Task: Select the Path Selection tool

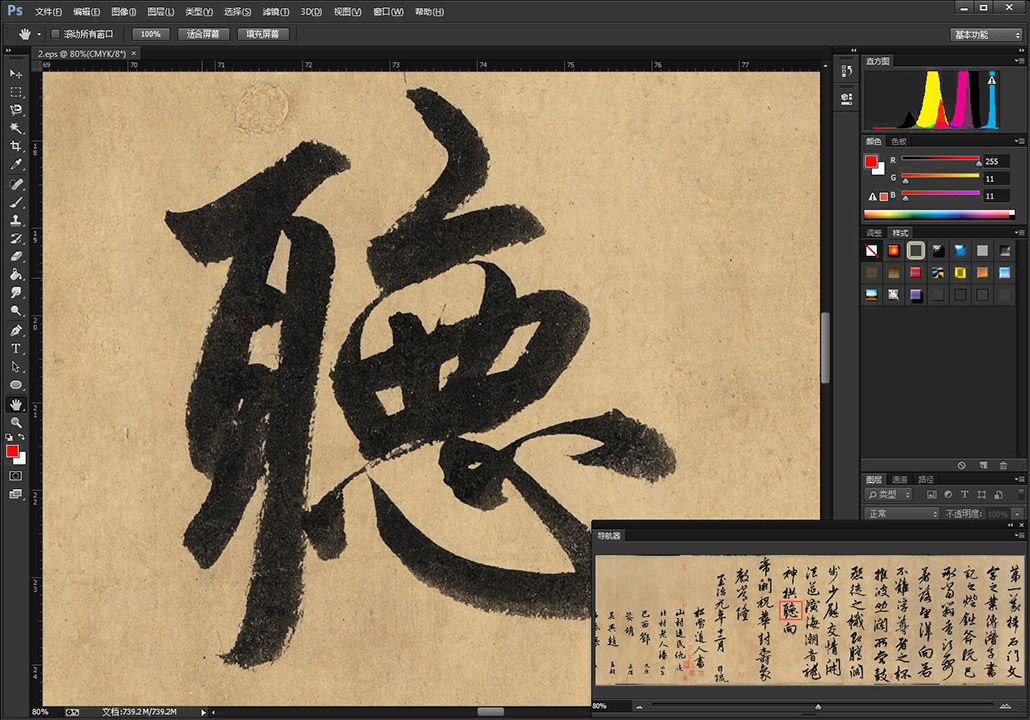Action: (16, 367)
